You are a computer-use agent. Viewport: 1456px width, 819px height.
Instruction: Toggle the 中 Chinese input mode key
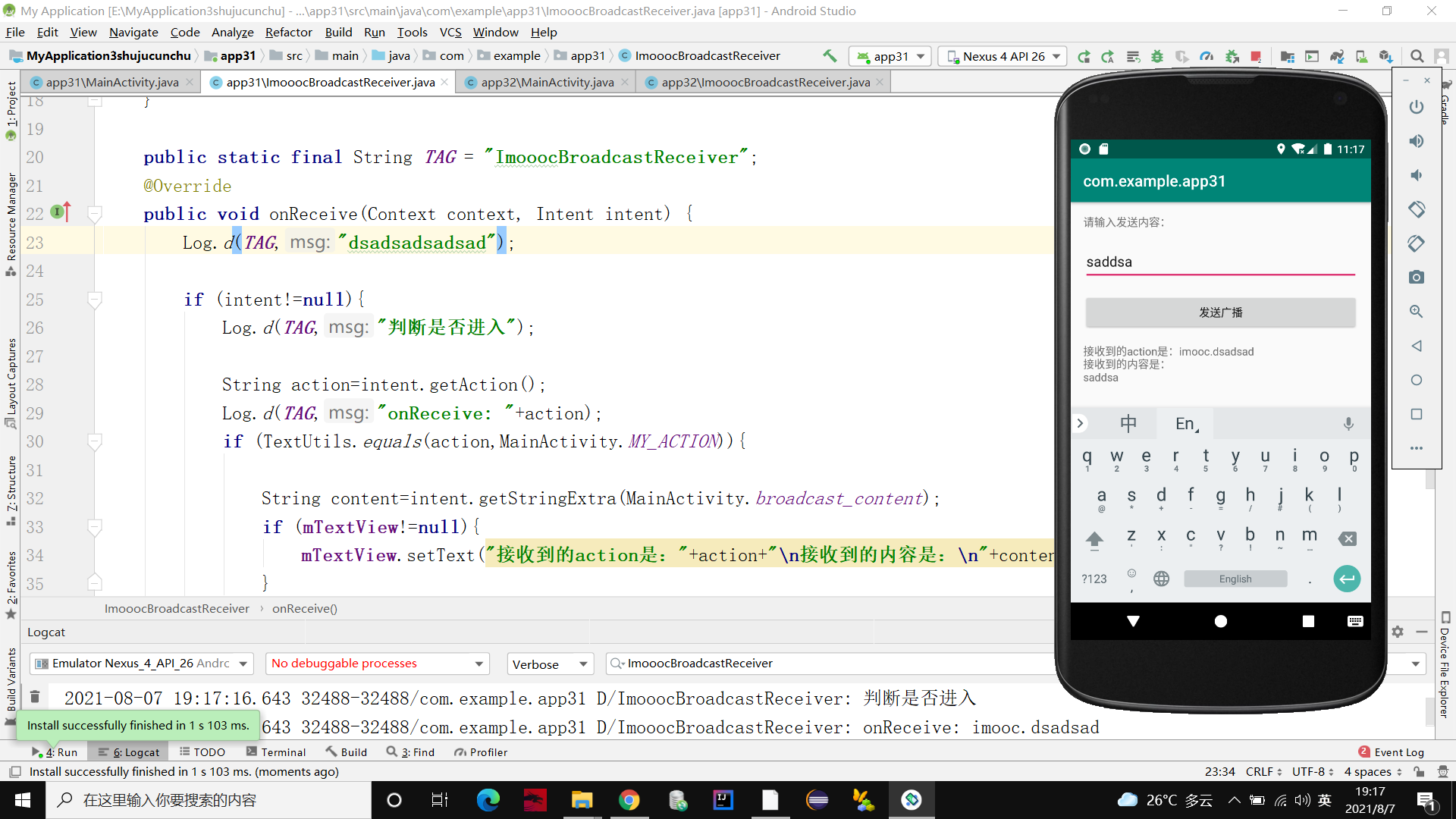pyautogui.click(x=1128, y=424)
